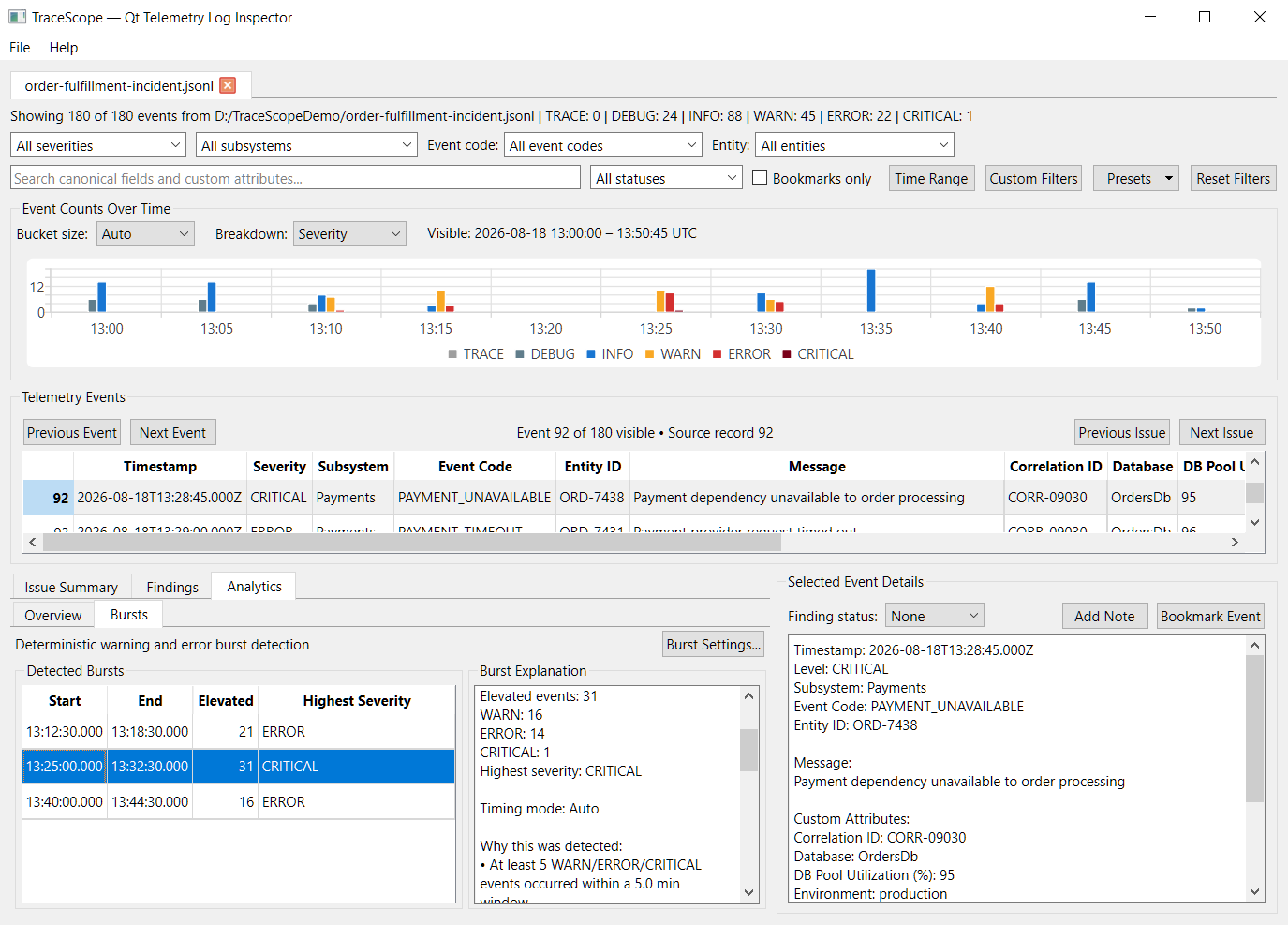Open Custom Filters
1288x925 pixels.
pyautogui.click(x=1033, y=178)
